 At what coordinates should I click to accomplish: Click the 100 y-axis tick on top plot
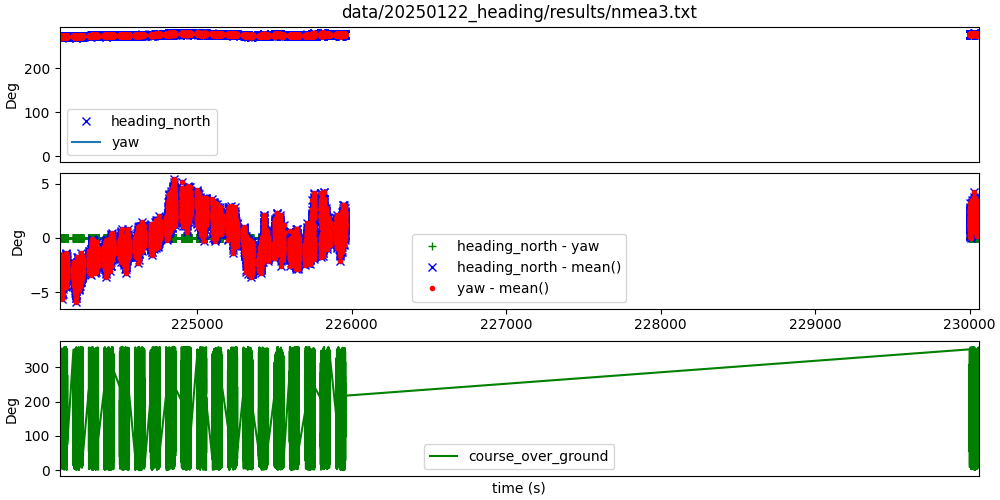click(40, 113)
